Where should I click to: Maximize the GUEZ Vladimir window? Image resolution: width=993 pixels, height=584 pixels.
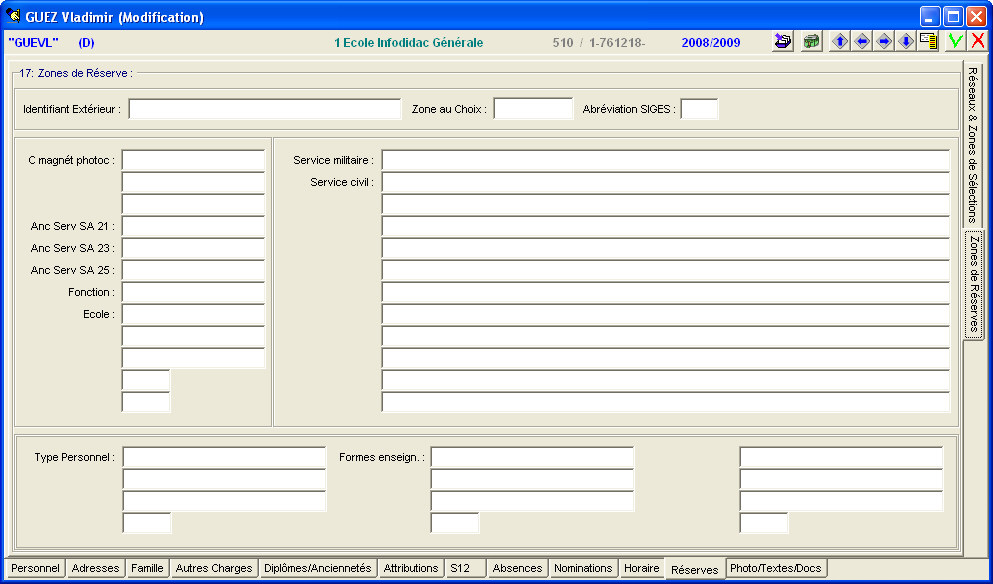953,16
